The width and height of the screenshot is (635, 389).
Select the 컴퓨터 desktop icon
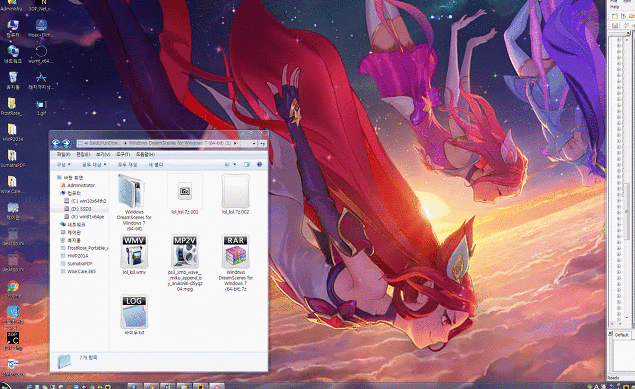(x=13, y=28)
